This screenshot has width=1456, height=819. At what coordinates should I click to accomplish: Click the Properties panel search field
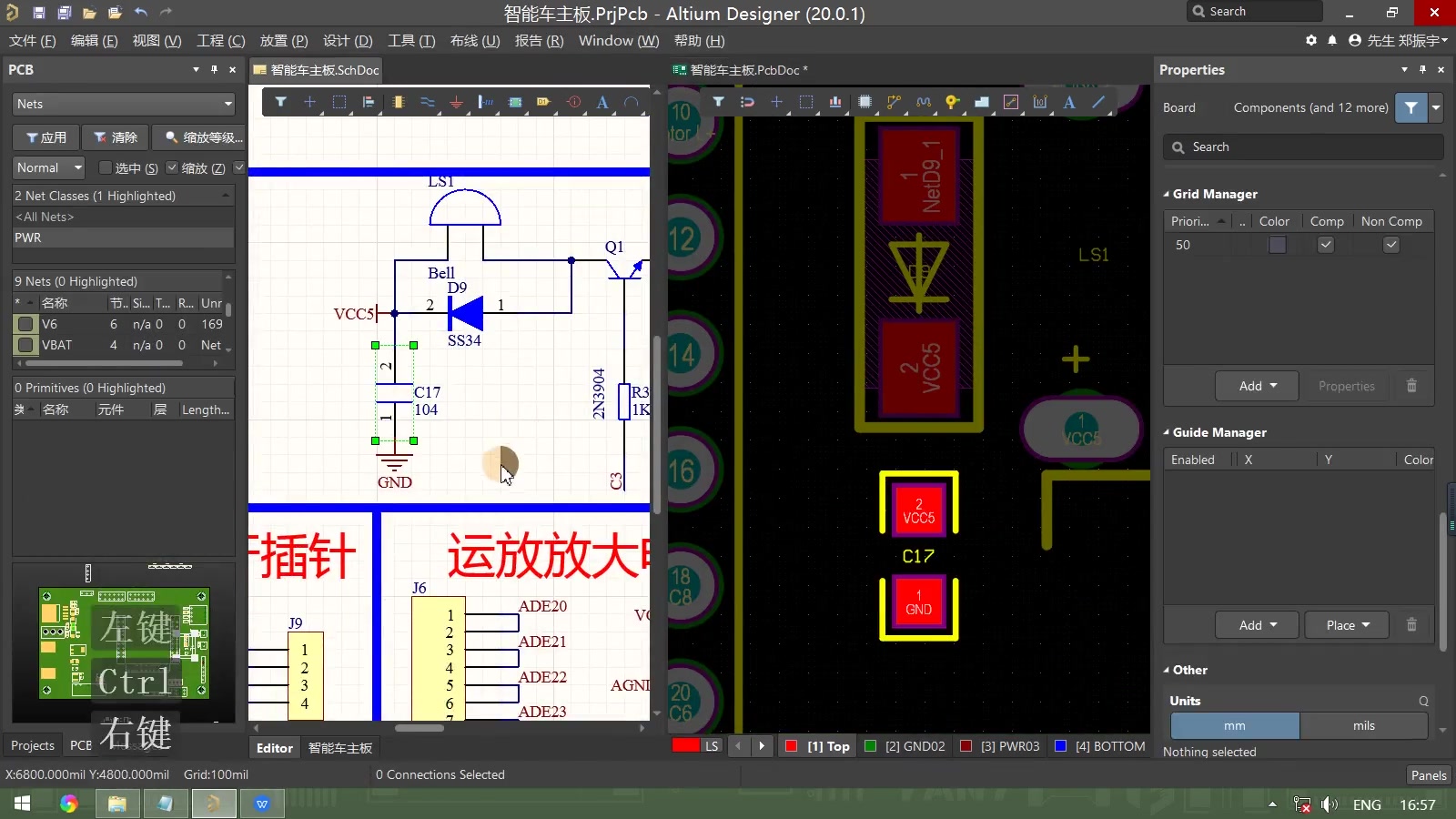coord(1303,147)
